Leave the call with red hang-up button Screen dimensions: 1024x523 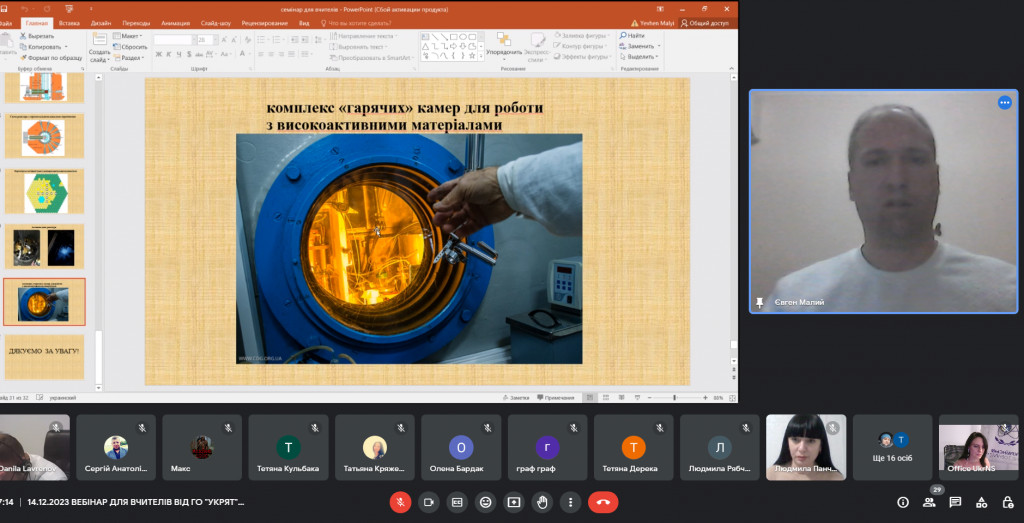603,501
